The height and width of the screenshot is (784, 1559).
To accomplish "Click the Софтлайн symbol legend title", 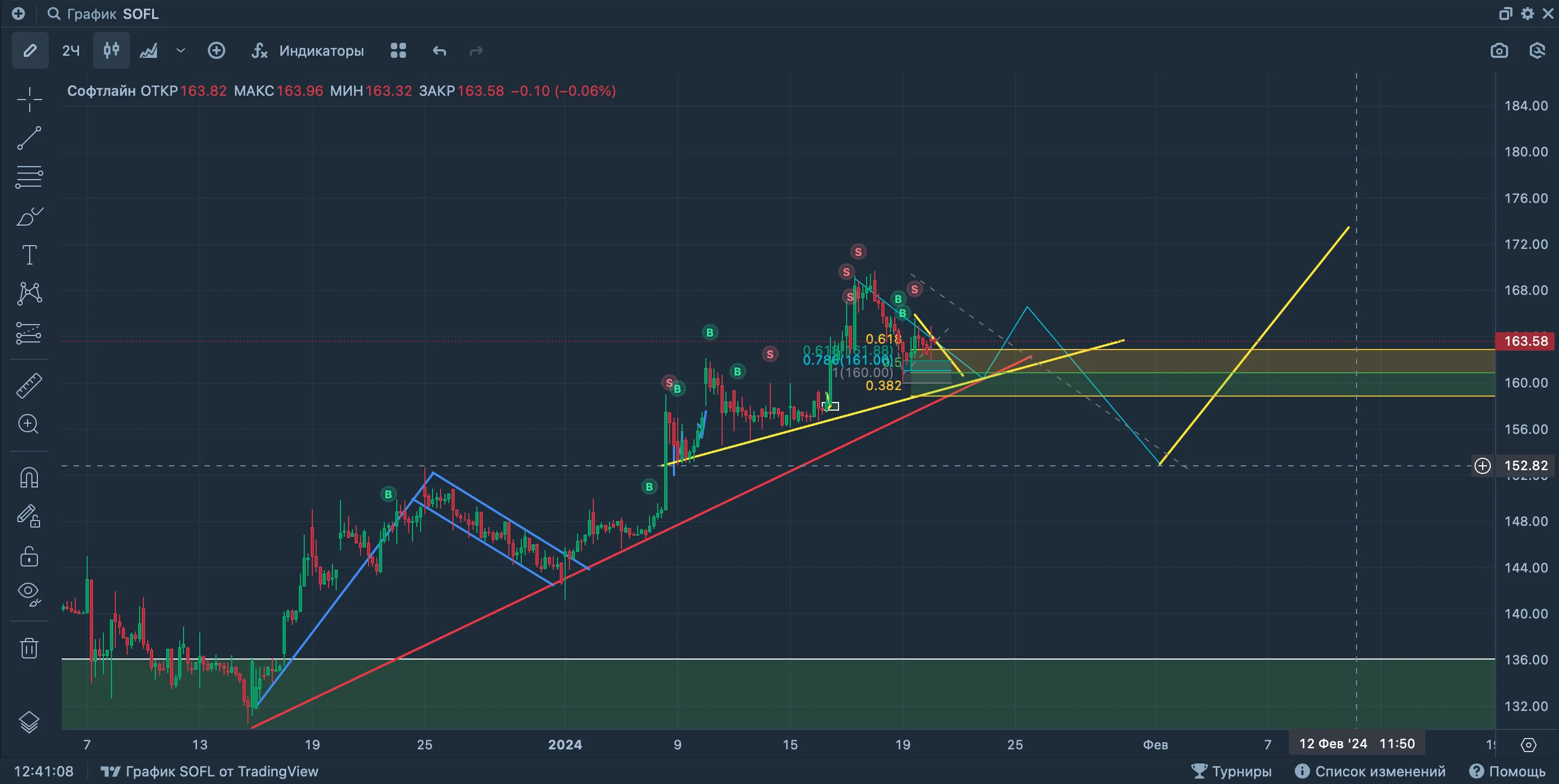I will point(101,91).
